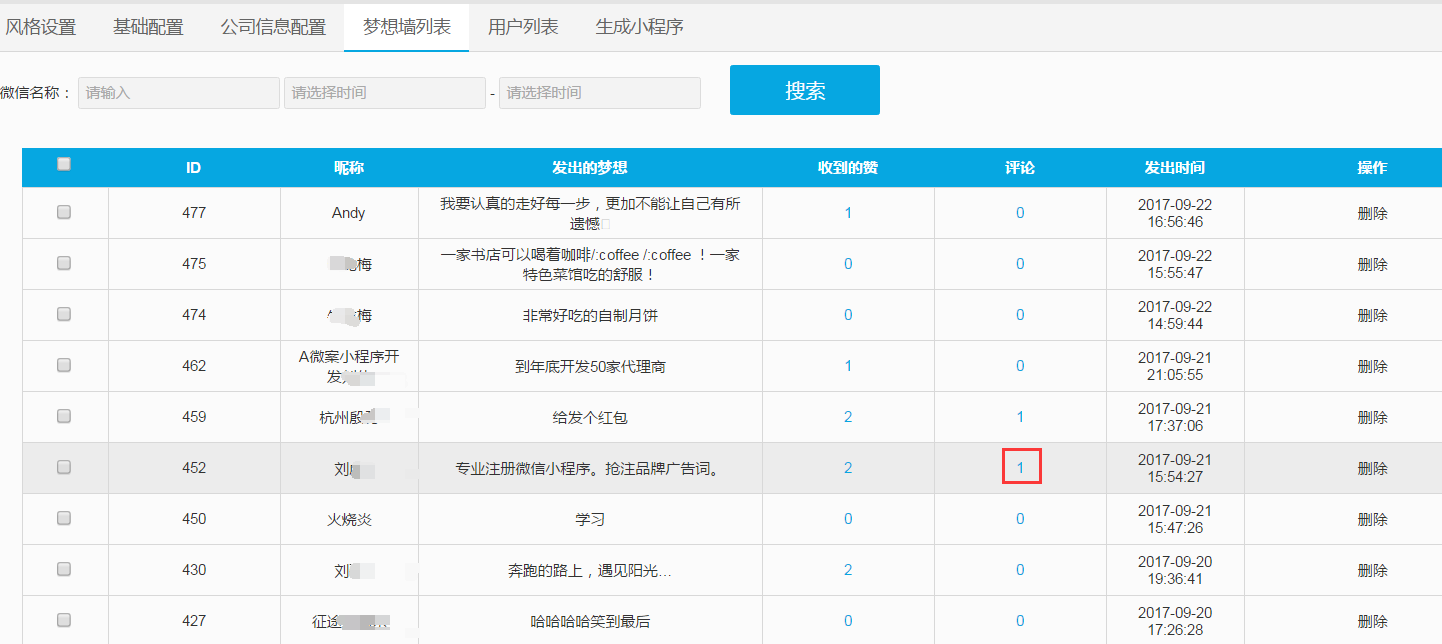Delete the dream entry from Andy

tap(1372, 213)
